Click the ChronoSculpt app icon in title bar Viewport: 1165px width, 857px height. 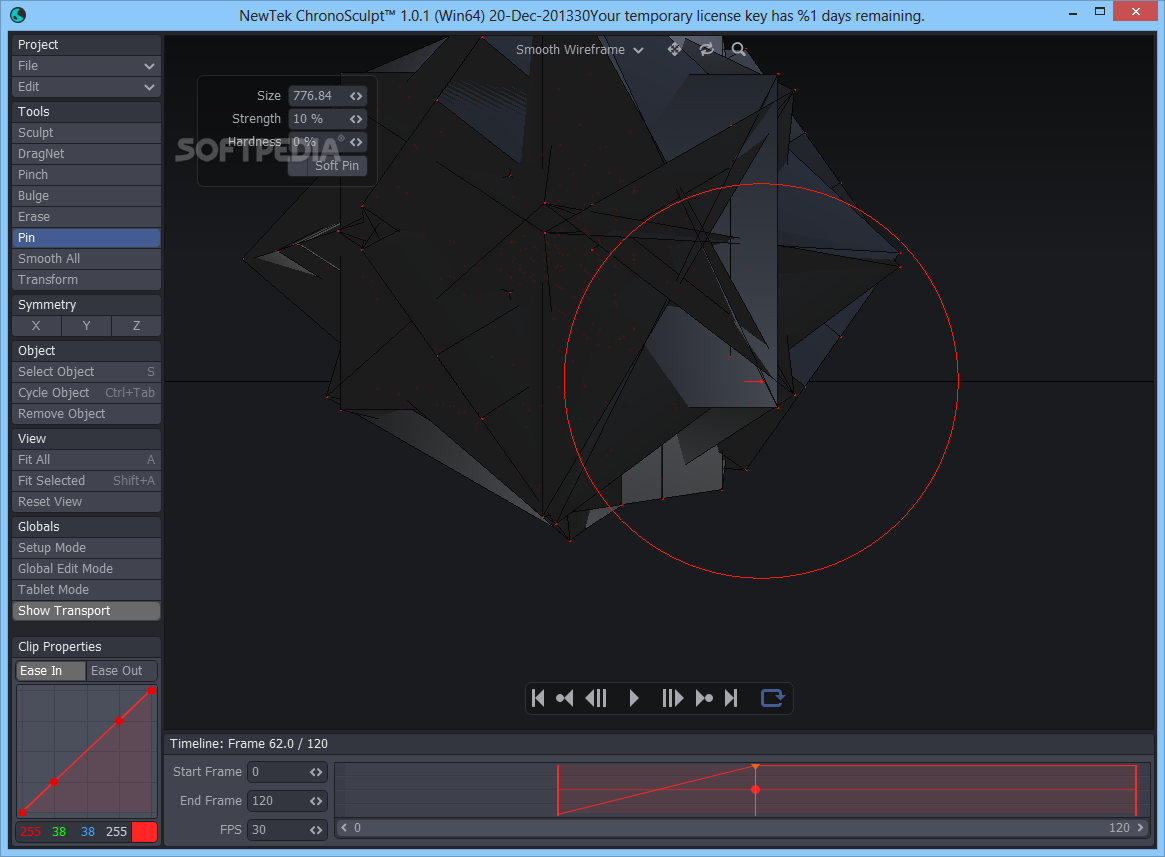pos(18,14)
